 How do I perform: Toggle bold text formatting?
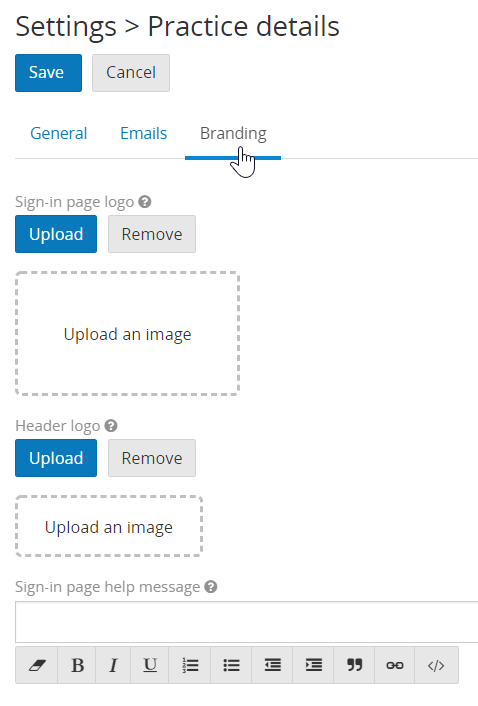(x=77, y=665)
